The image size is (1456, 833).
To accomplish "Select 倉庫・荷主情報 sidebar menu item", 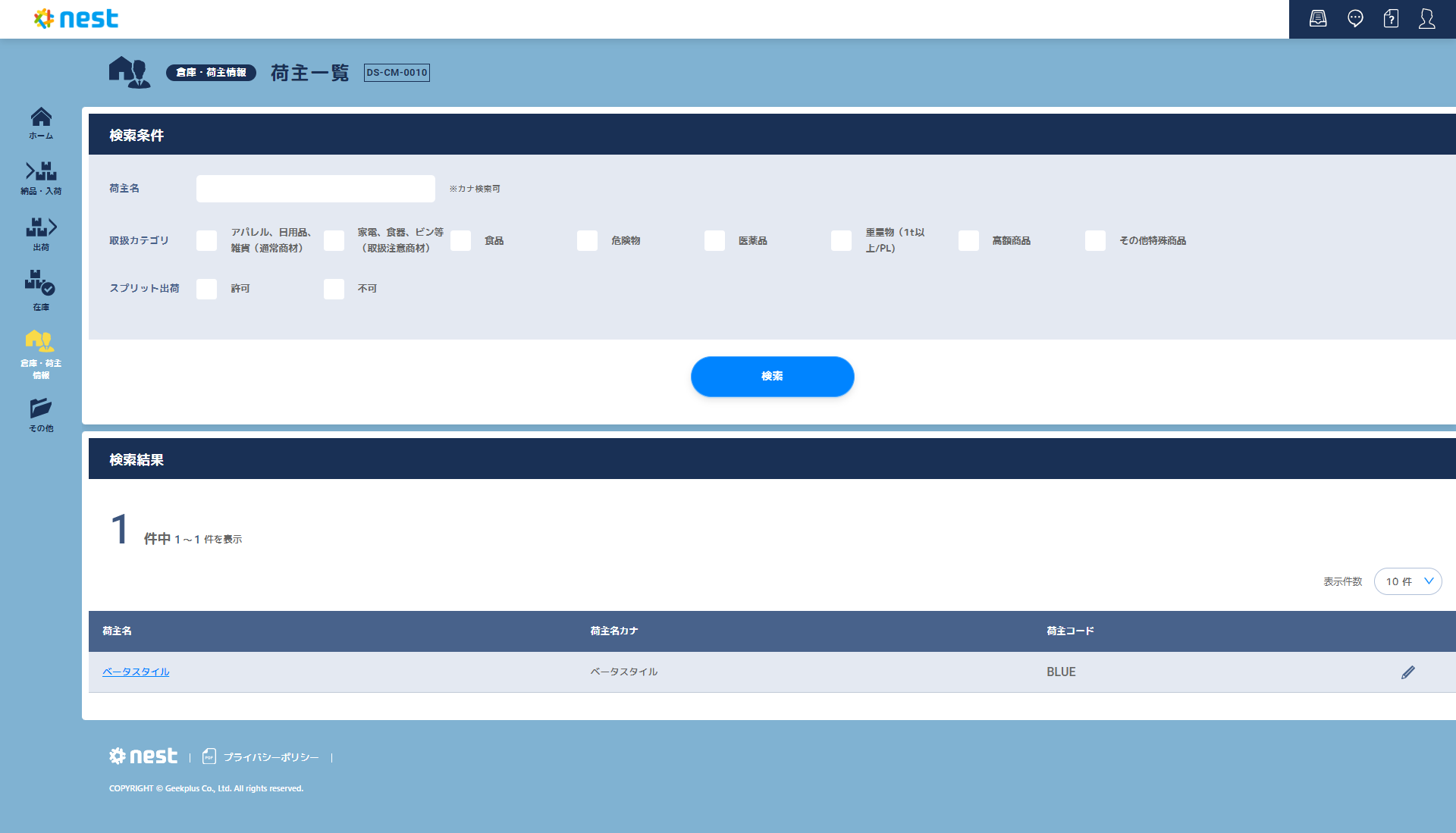I will (41, 354).
